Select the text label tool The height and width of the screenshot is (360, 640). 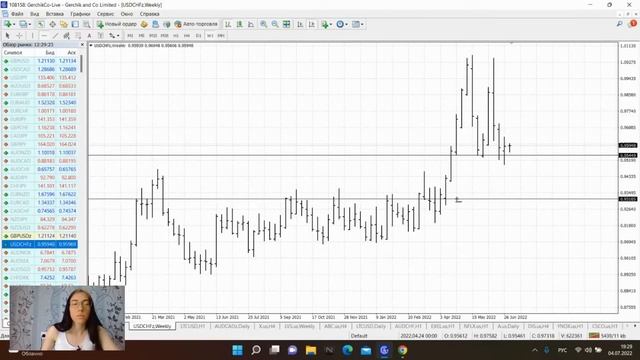101,36
